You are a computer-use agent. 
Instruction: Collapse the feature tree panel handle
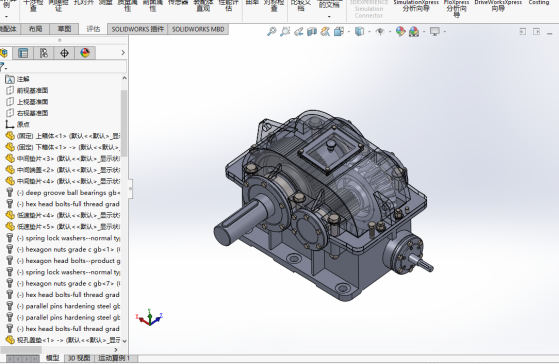click(130, 189)
